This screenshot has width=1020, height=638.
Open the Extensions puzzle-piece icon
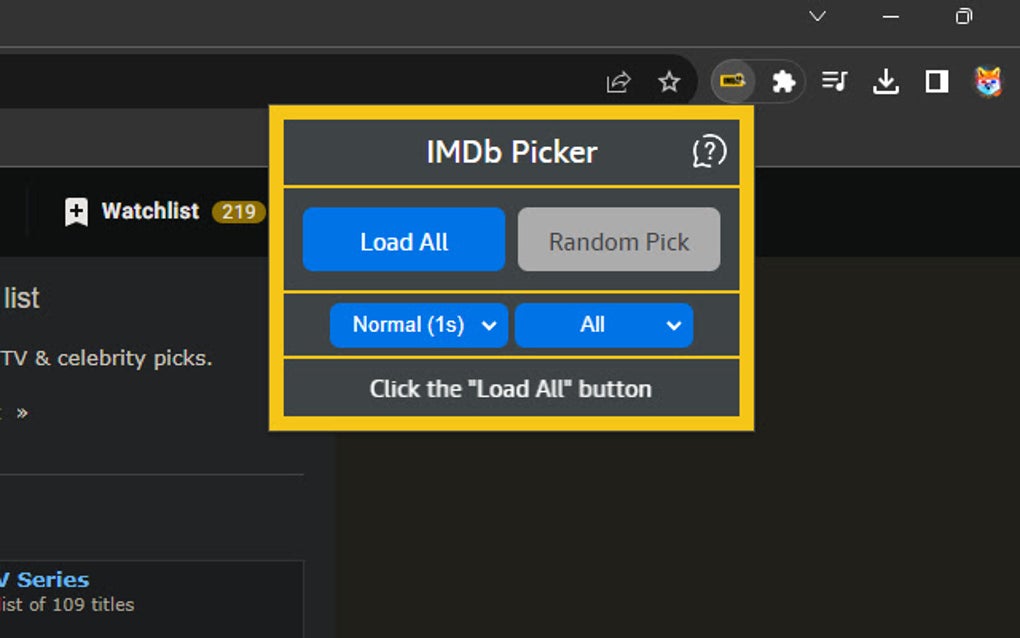click(784, 81)
